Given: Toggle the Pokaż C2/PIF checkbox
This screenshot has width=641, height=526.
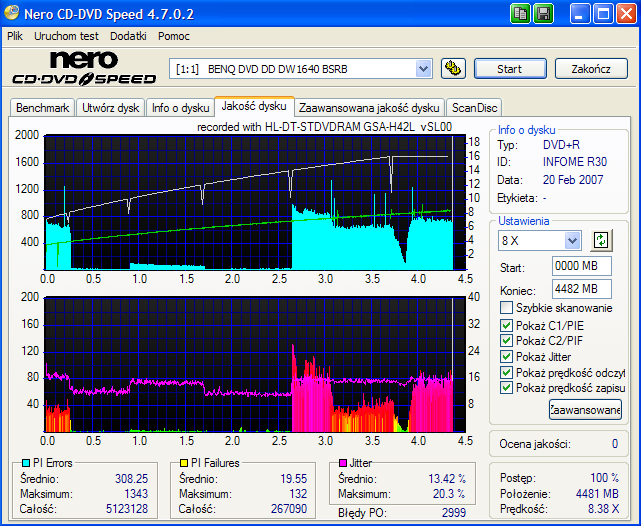Looking at the screenshot, I should [x=506, y=341].
